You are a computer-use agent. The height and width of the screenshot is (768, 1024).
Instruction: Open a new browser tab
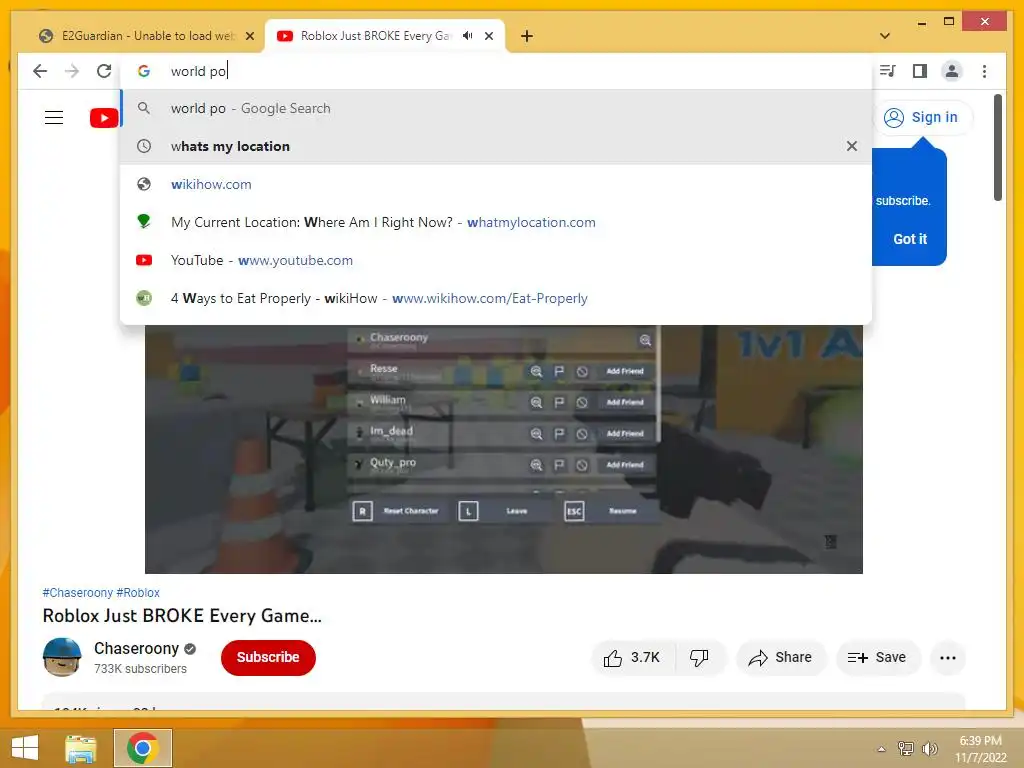click(527, 36)
